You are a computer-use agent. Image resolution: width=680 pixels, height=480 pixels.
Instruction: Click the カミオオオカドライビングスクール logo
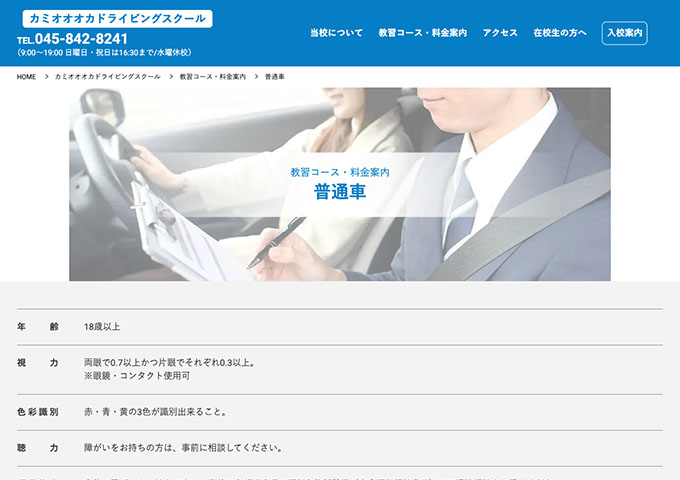coord(117,19)
